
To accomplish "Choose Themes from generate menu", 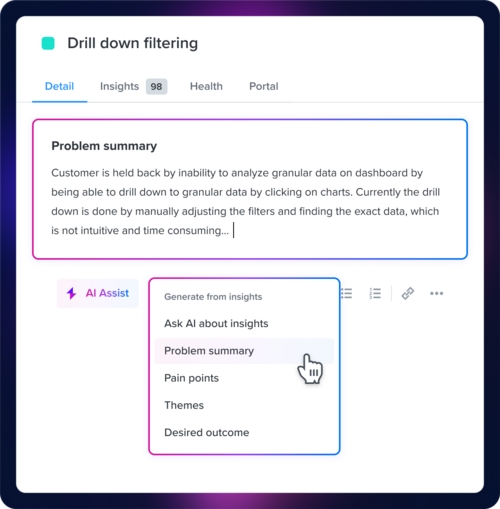I will coord(184,405).
